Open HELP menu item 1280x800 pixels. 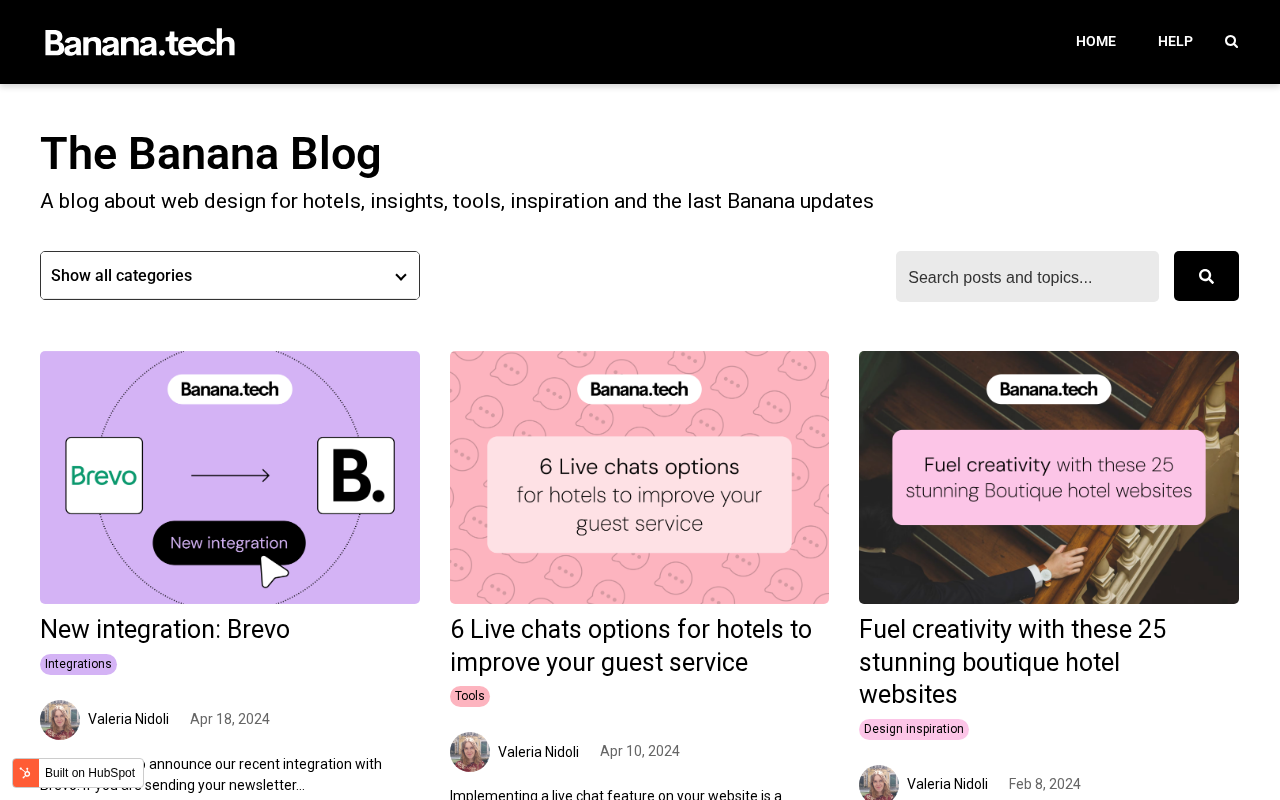point(1175,42)
